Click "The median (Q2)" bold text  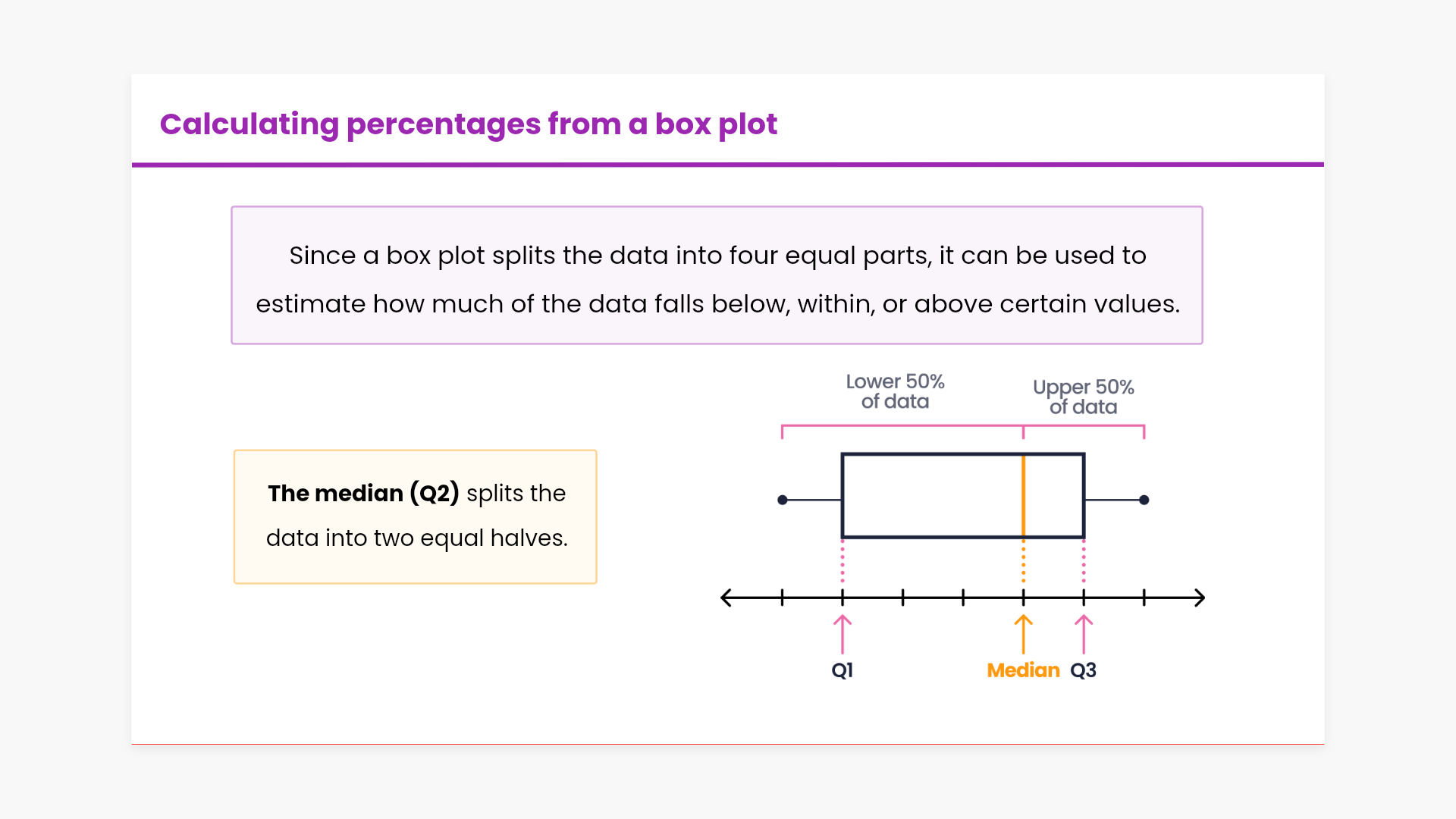[x=363, y=494]
